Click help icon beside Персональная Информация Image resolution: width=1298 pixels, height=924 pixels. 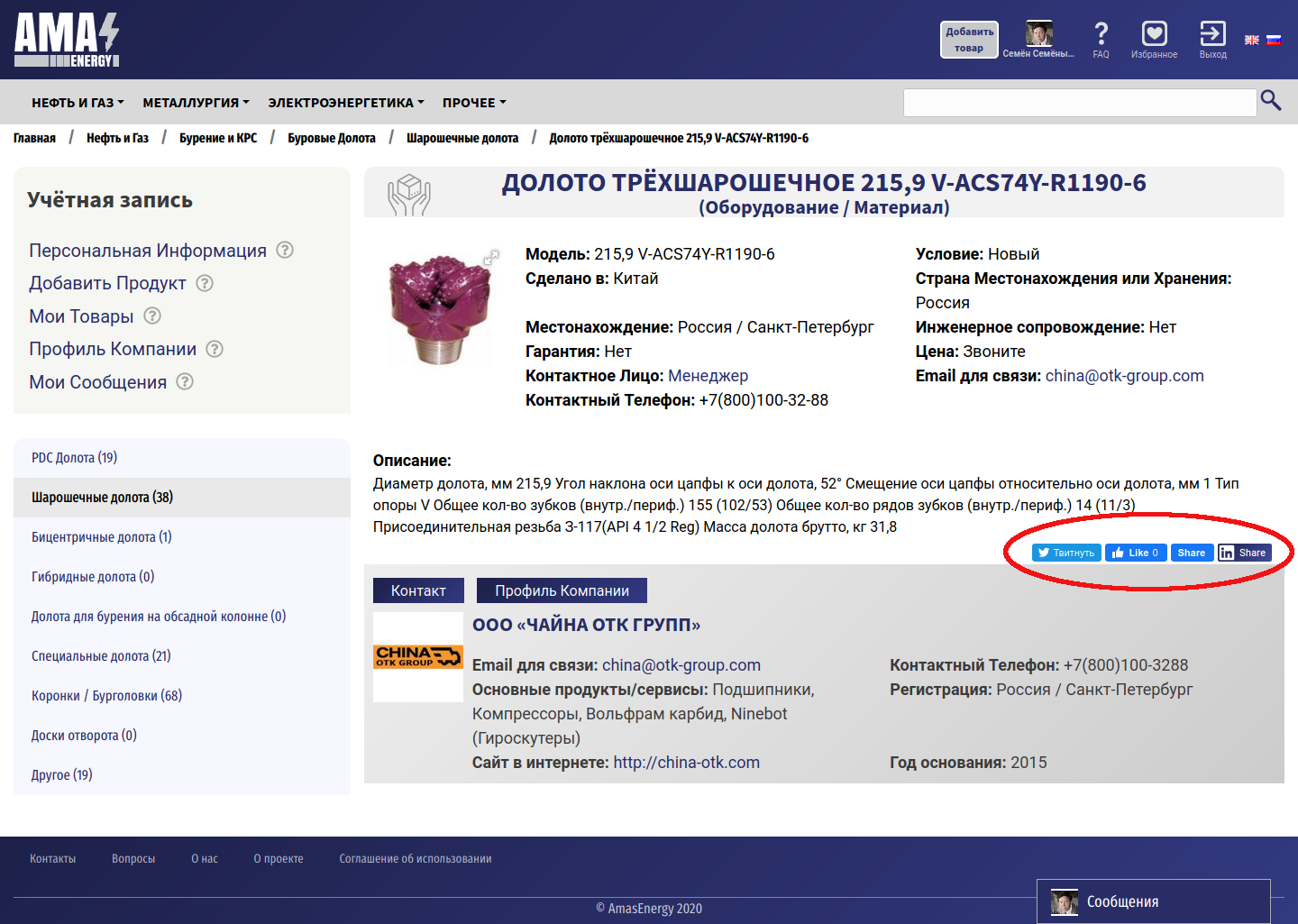pyautogui.click(x=285, y=250)
